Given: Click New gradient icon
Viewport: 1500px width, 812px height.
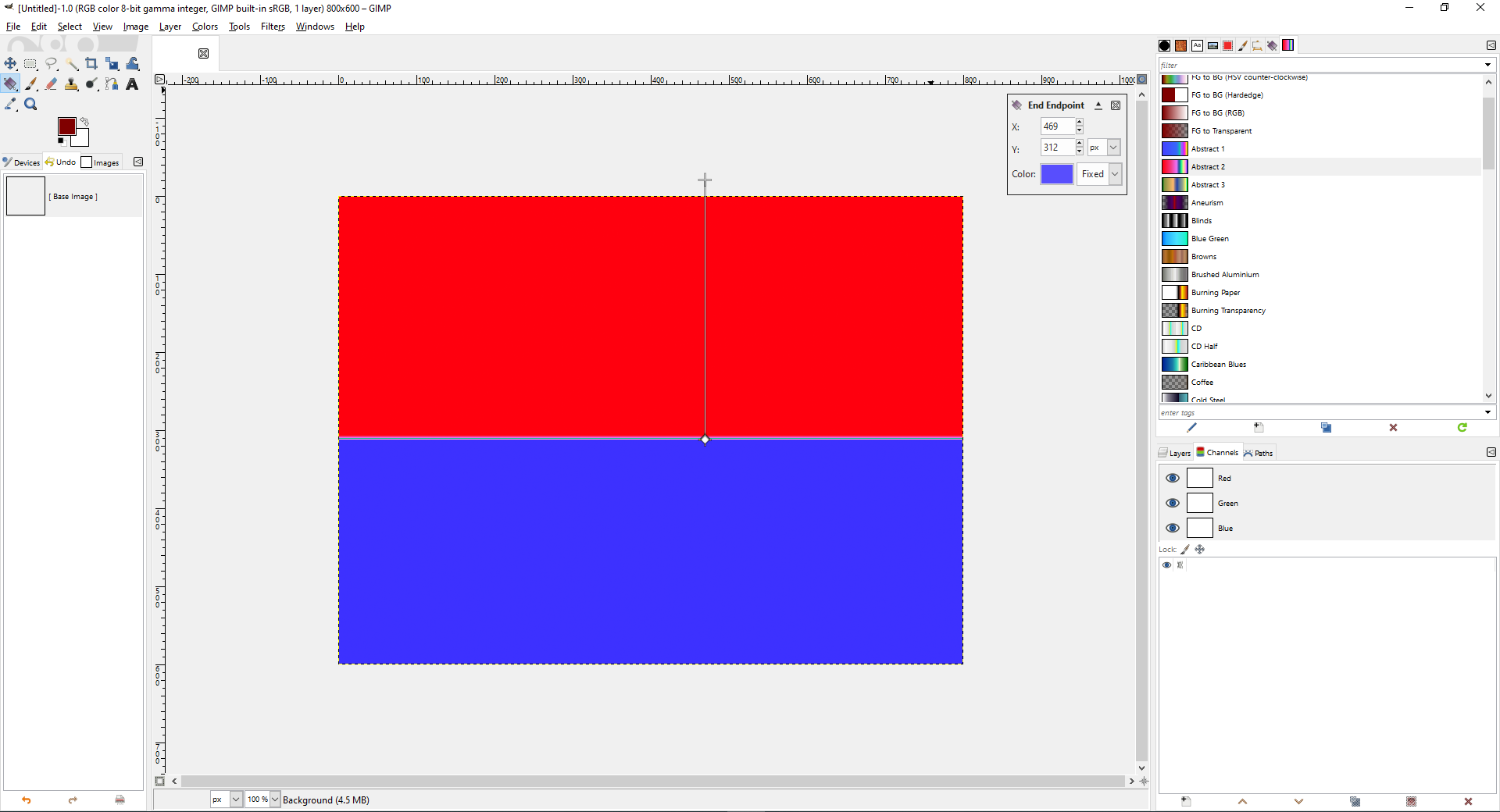Looking at the screenshot, I should point(1259,427).
